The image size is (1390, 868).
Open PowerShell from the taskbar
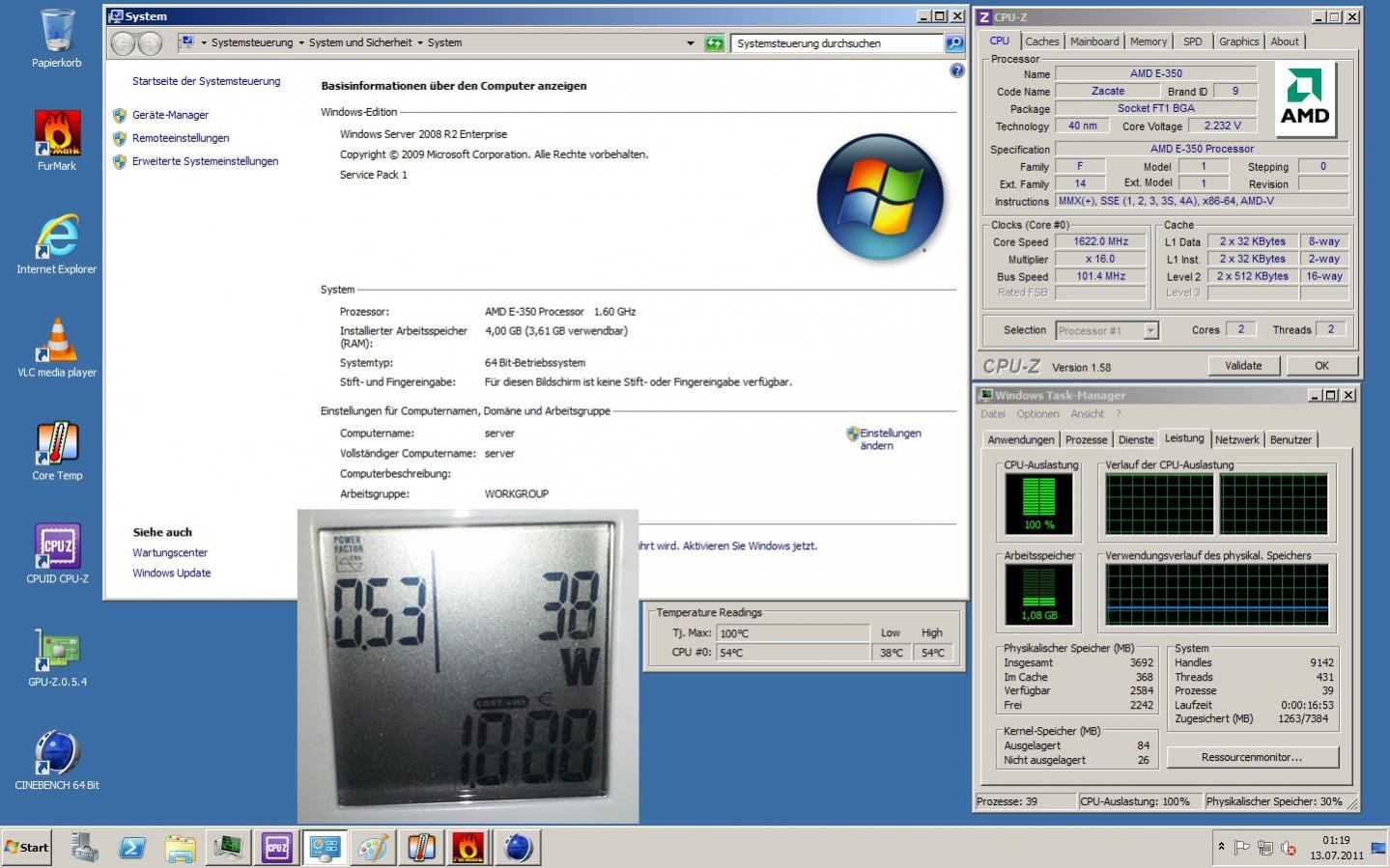[132, 848]
